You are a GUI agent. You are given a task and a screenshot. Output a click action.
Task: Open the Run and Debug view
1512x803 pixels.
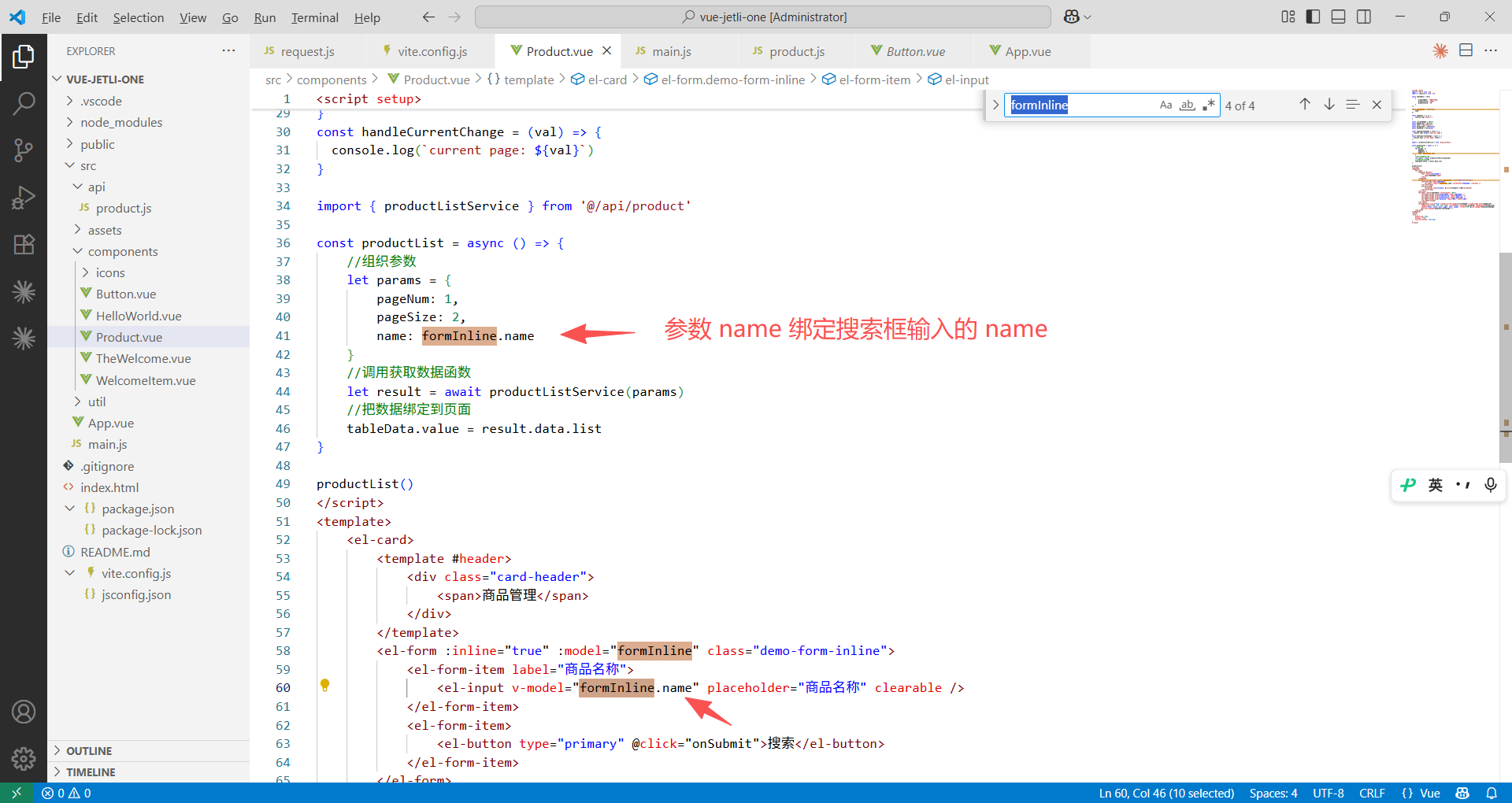[x=24, y=197]
